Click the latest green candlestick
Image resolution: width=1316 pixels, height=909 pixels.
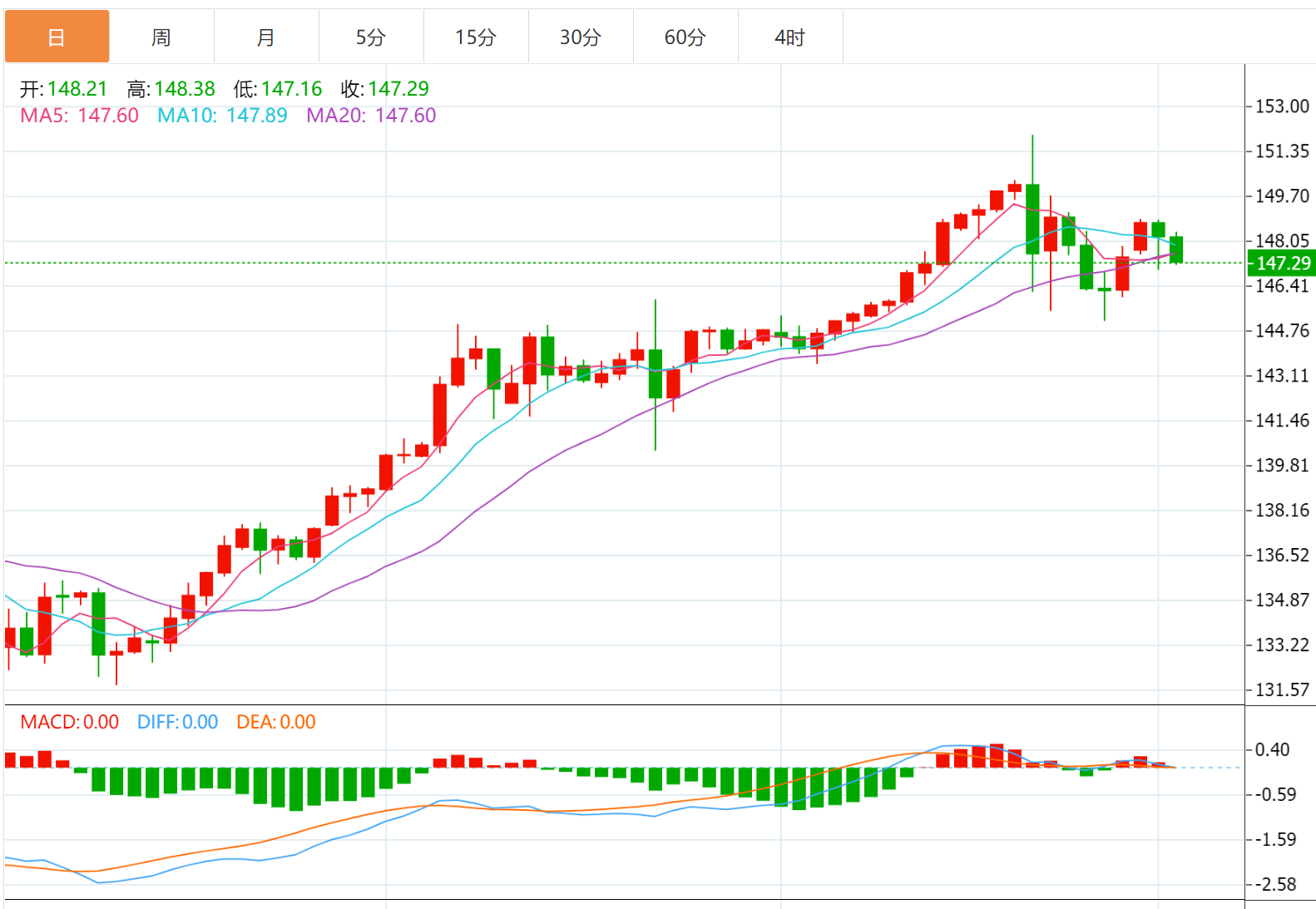1176,249
